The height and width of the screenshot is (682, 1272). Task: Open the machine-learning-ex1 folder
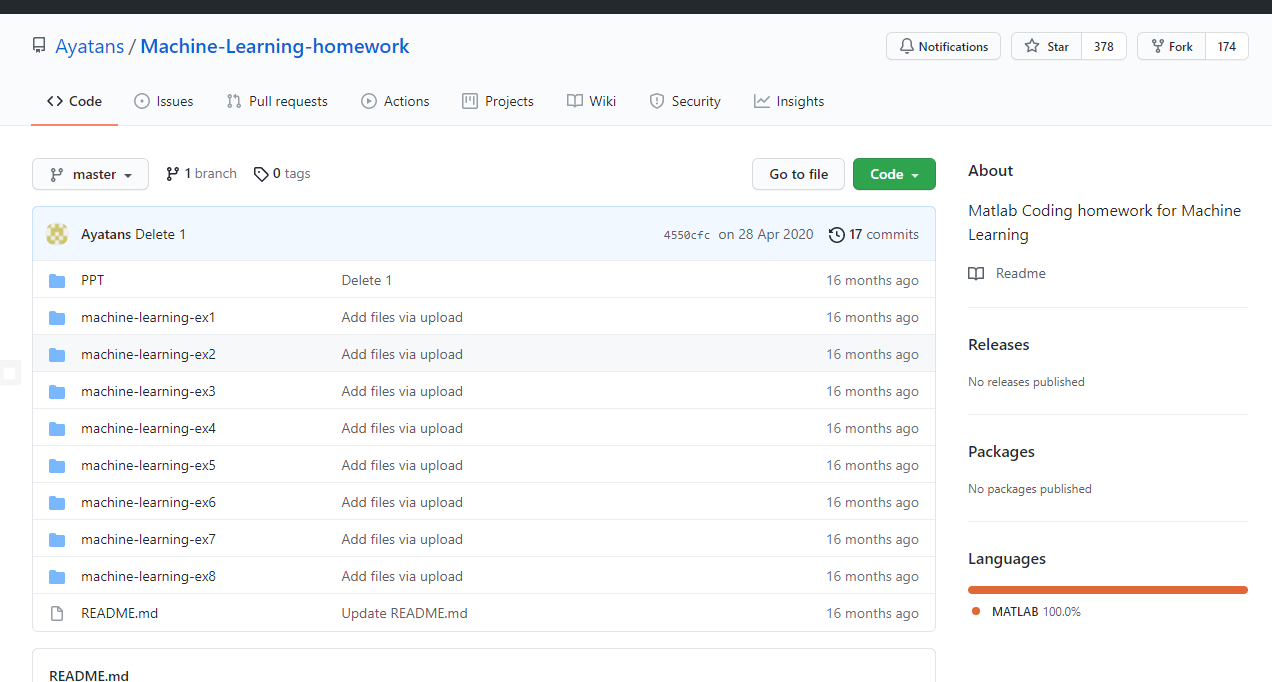click(148, 317)
